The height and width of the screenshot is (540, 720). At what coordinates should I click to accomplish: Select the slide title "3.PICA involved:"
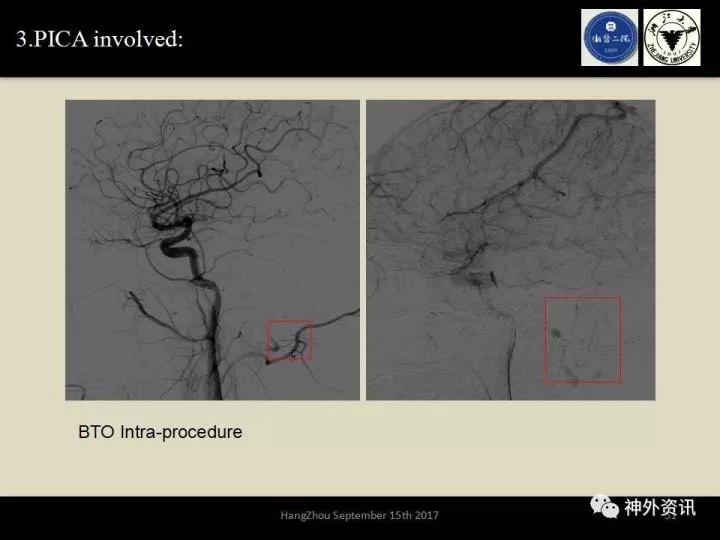(100, 39)
